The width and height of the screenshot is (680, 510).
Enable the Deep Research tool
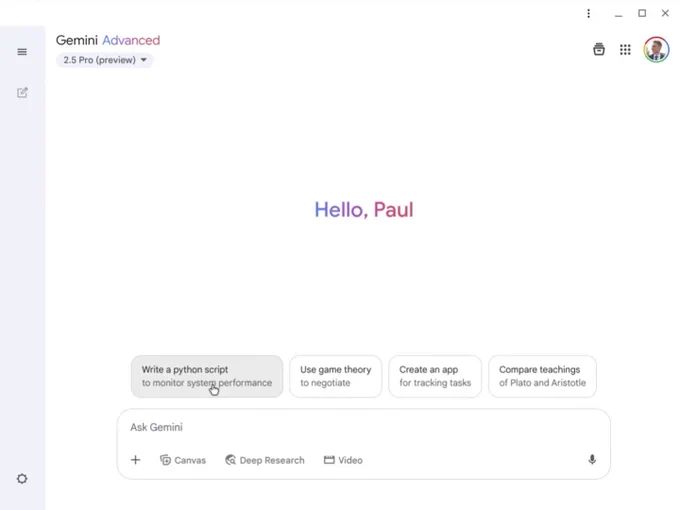(265, 460)
